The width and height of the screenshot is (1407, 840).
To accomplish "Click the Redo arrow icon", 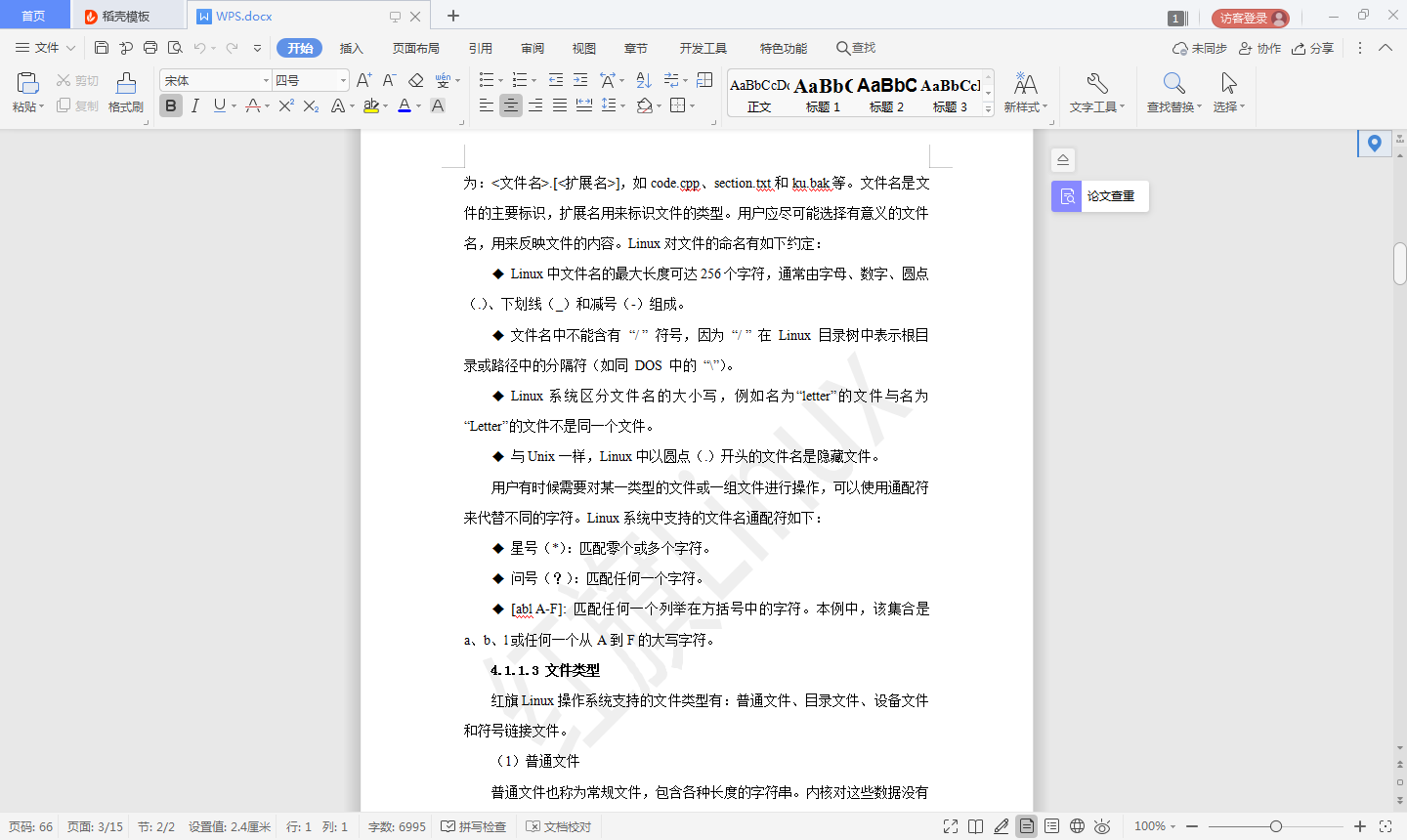I will 232,48.
